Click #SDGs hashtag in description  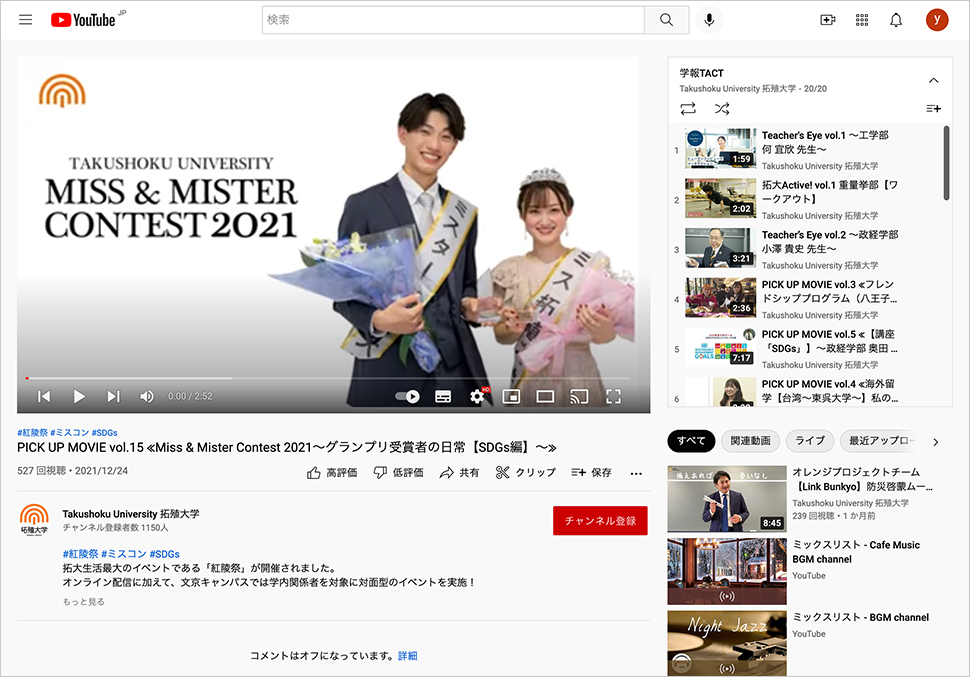click(165, 554)
